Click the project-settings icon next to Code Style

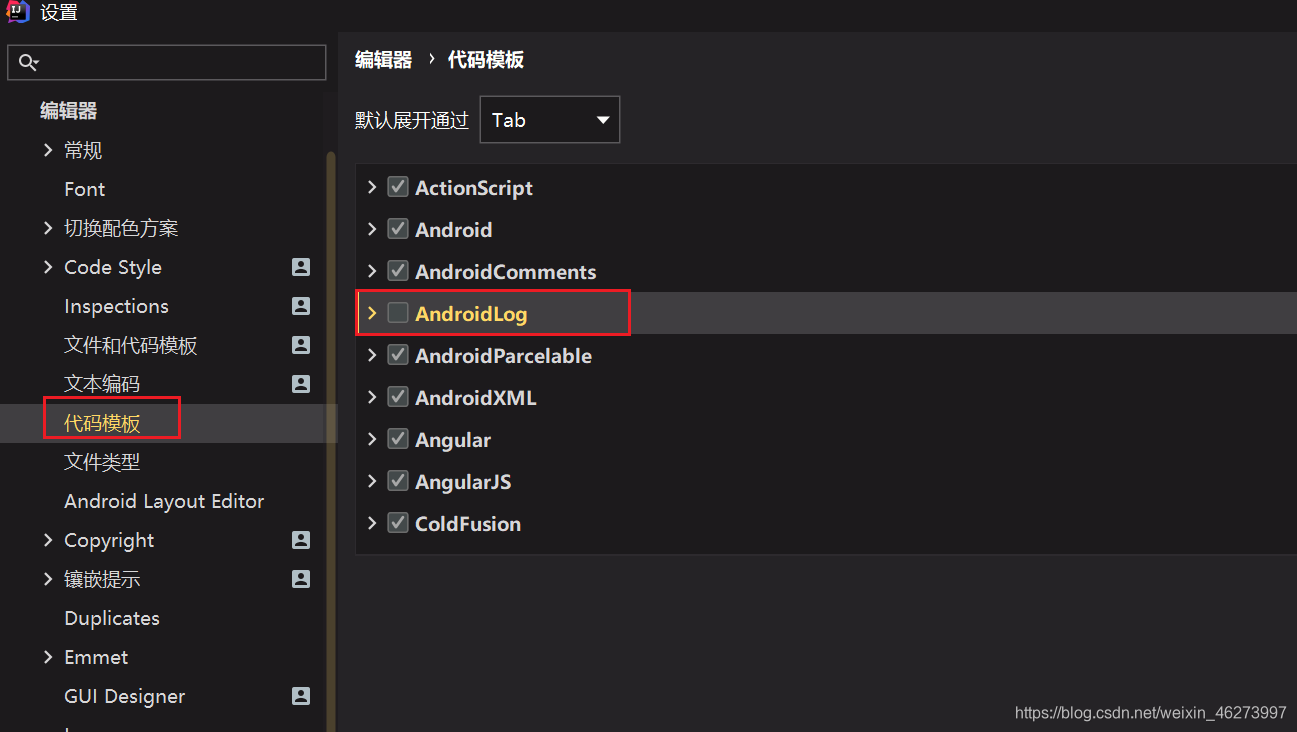pyautogui.click(x=300, y=267)
